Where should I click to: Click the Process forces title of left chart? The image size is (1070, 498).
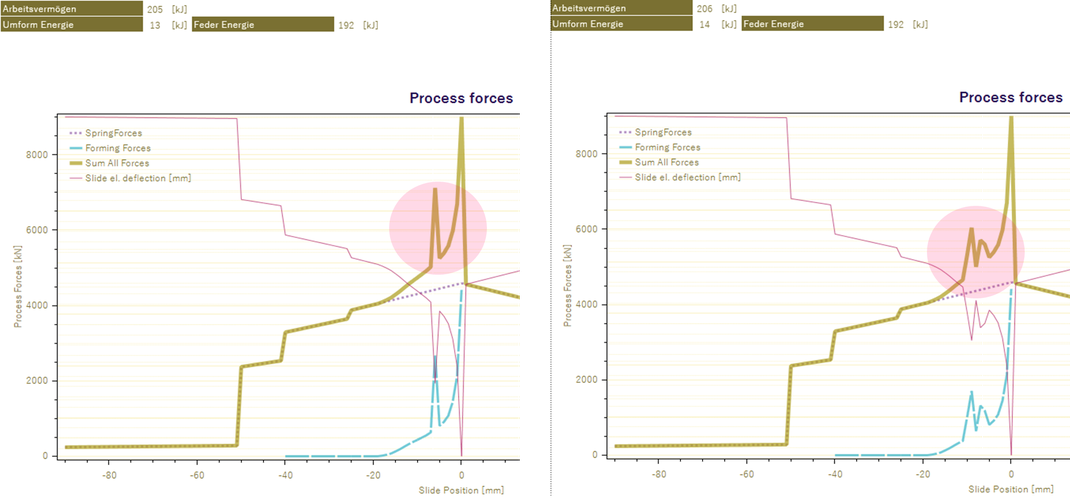point(461,98)
